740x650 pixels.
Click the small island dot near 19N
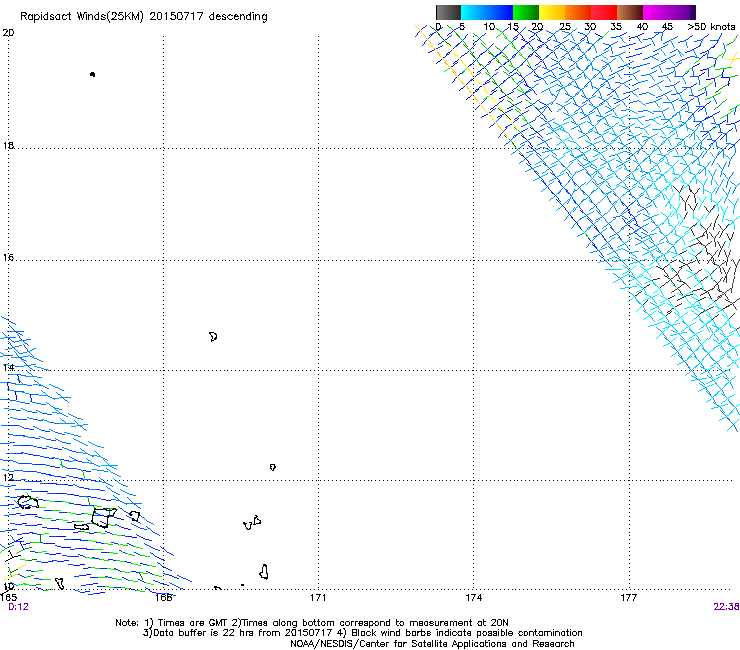(x=92, y=74)
